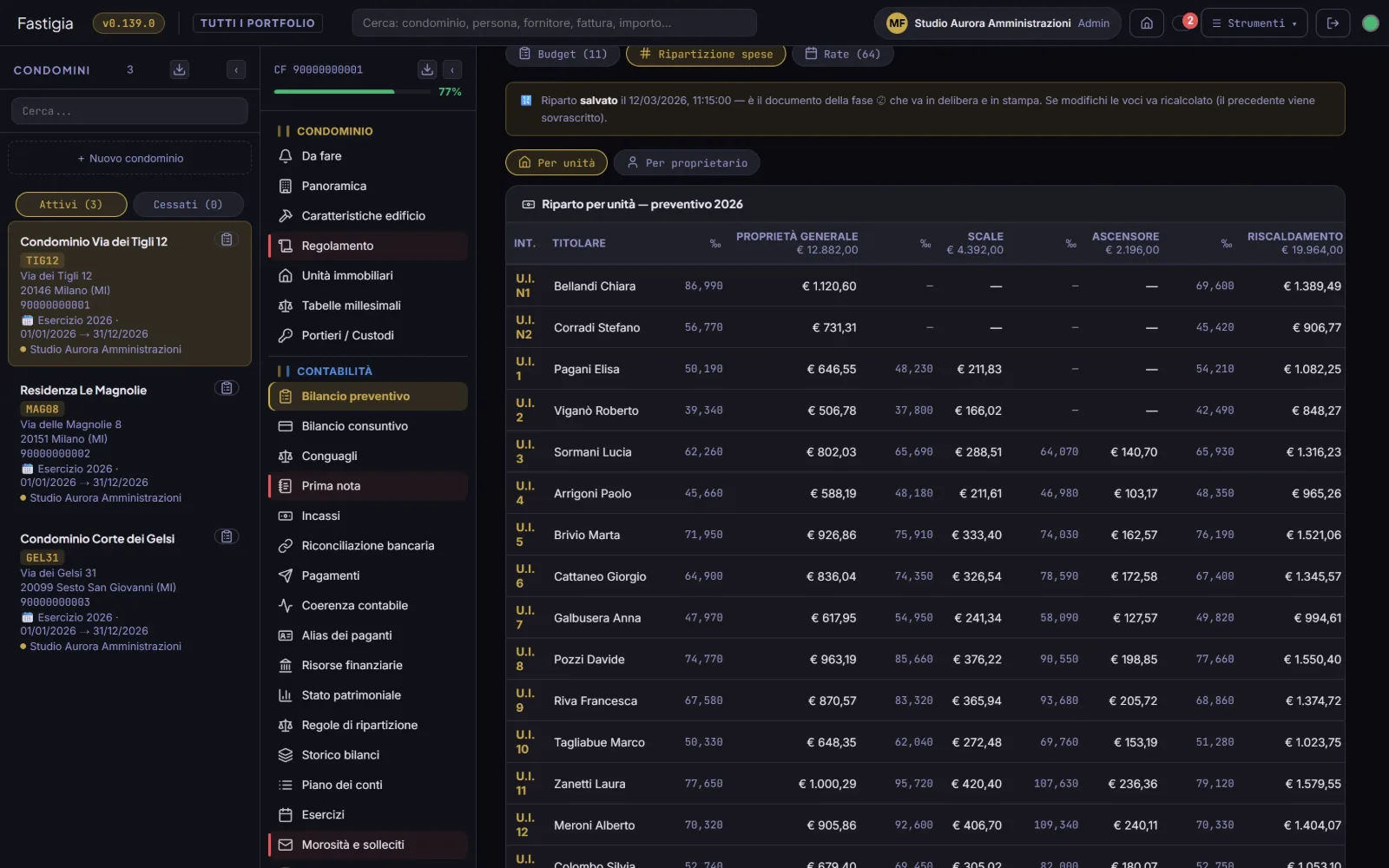
Task: Click the building icon for Panoramica
Action: click(x=285, y=186)
